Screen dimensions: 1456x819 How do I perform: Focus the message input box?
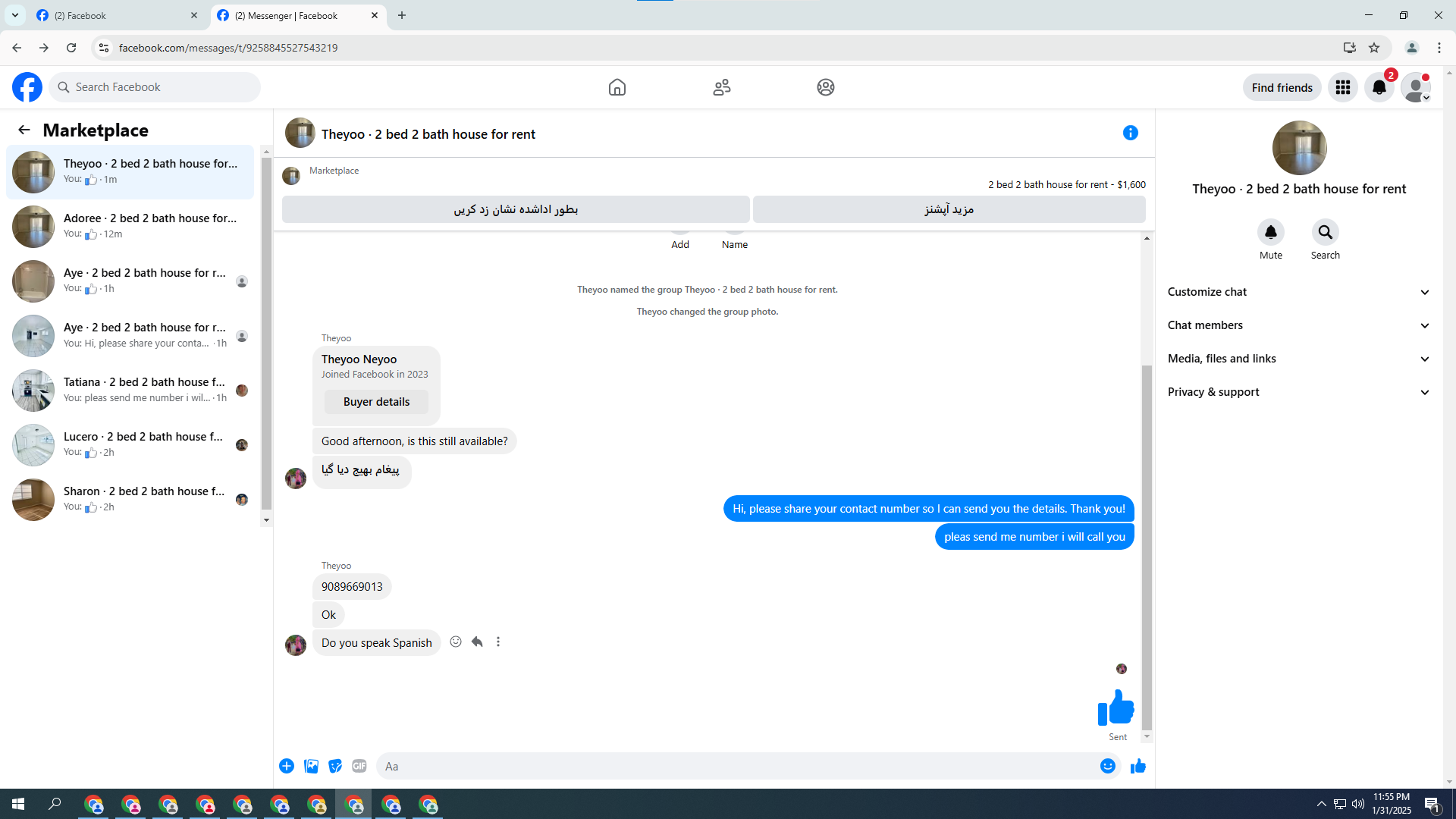tap(736, 766)
